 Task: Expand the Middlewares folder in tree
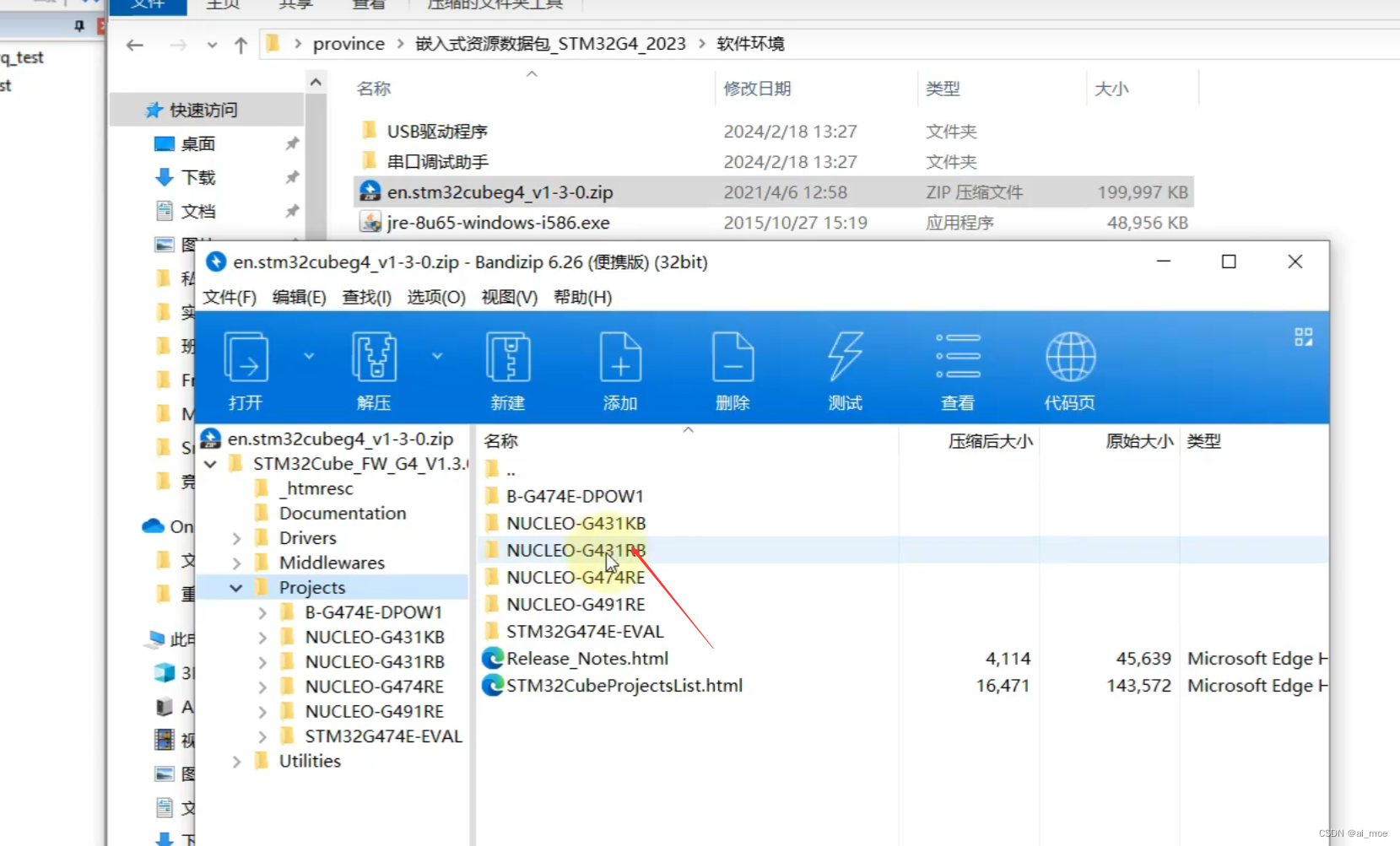coord(236,563)
